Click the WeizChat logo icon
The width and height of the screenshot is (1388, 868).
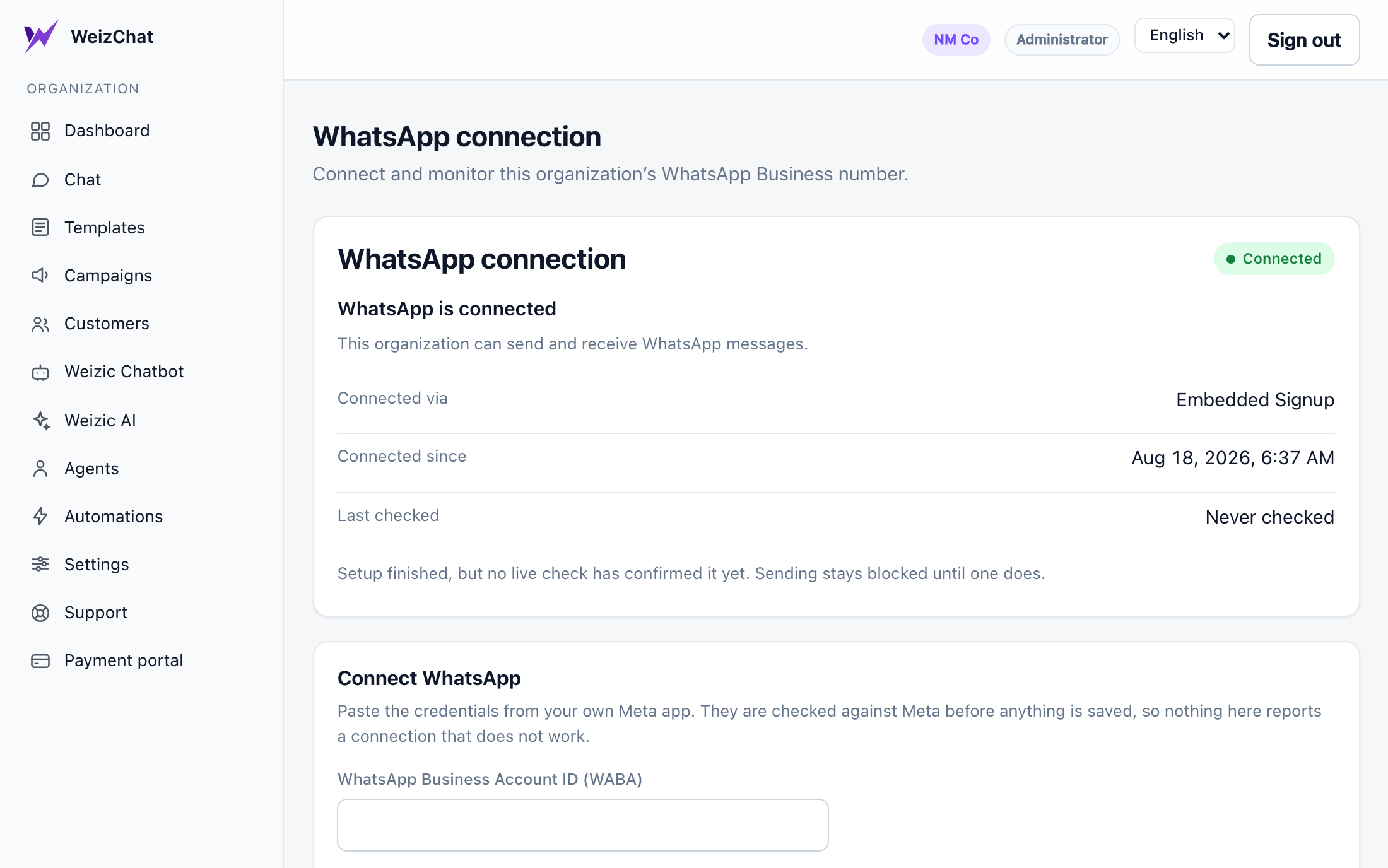[x=41, y=37]
